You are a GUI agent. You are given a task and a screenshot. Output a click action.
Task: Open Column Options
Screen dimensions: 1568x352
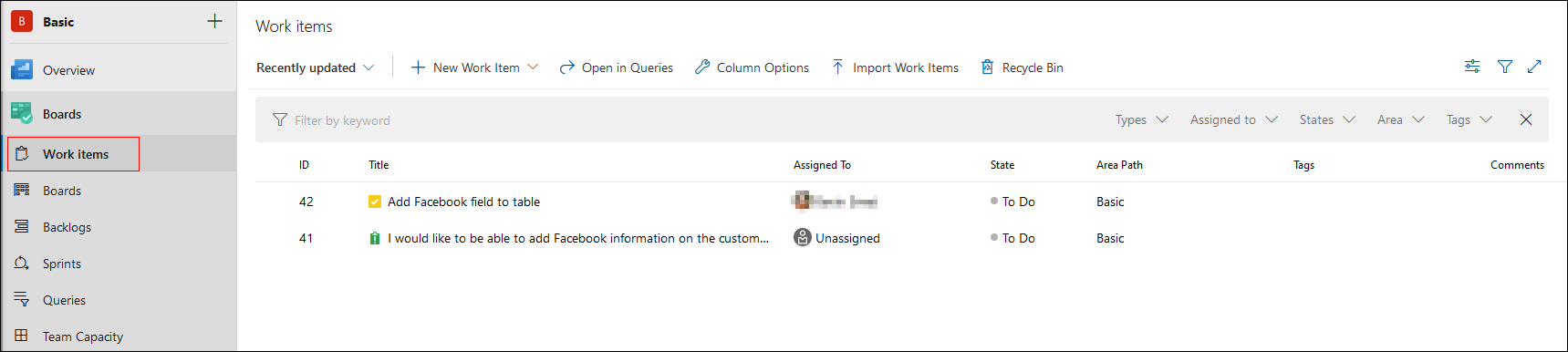[x=752, y=67]
